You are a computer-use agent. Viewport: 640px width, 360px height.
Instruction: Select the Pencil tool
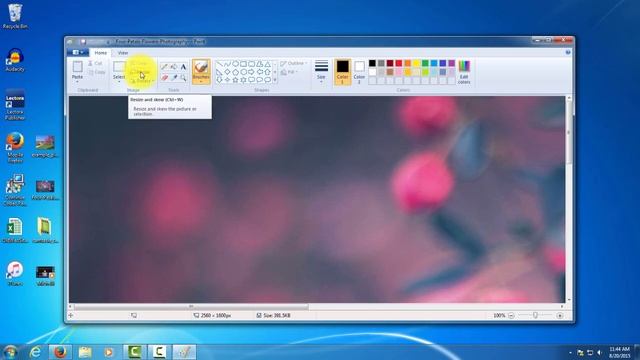164,67
